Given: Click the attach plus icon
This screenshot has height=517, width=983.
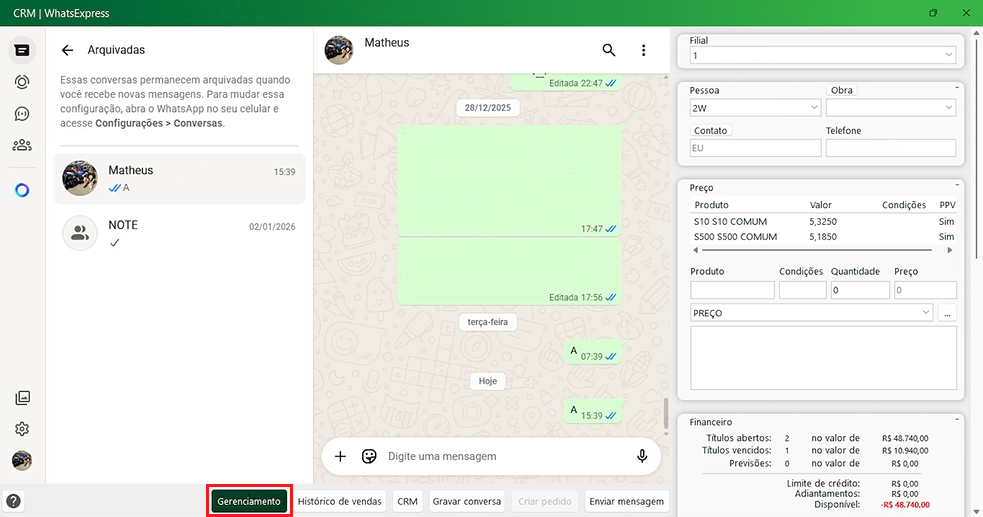Looking at the screenshot, I should pyautogui.click(x=340, y=456).
